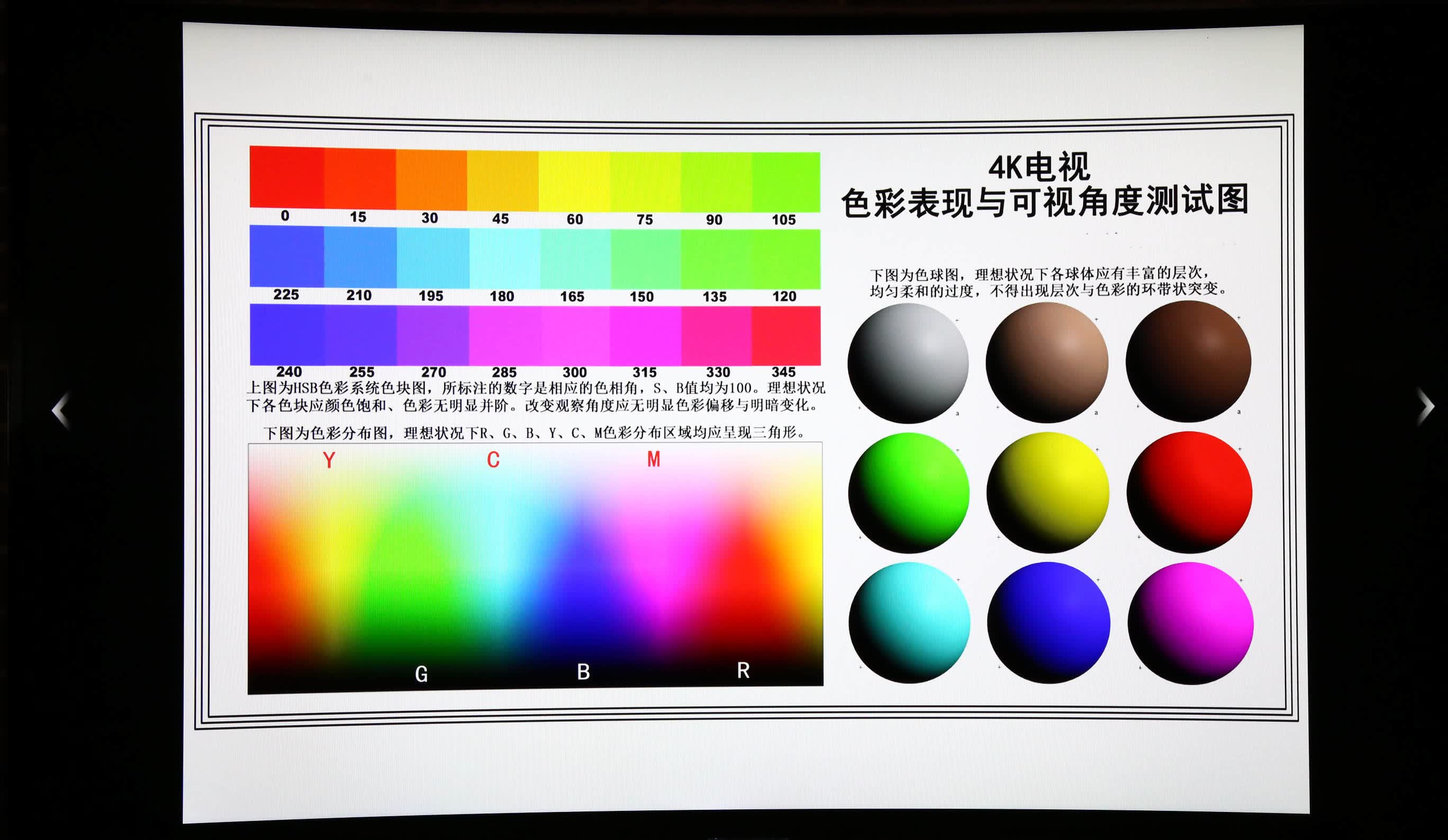Click the red letter Y in gradient map
Viewport: 1448px width, 840px height.
pyautogui.click(x=329, y=459)
